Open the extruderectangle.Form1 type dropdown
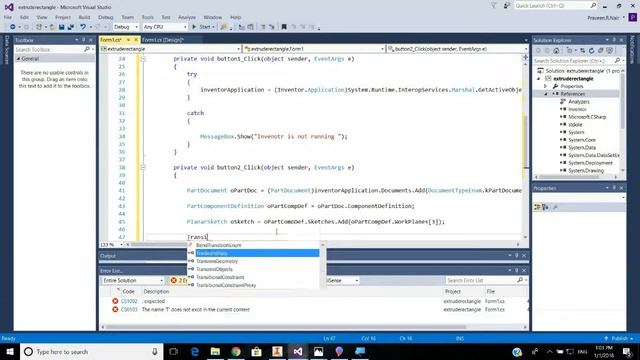 tap(314, 49)
